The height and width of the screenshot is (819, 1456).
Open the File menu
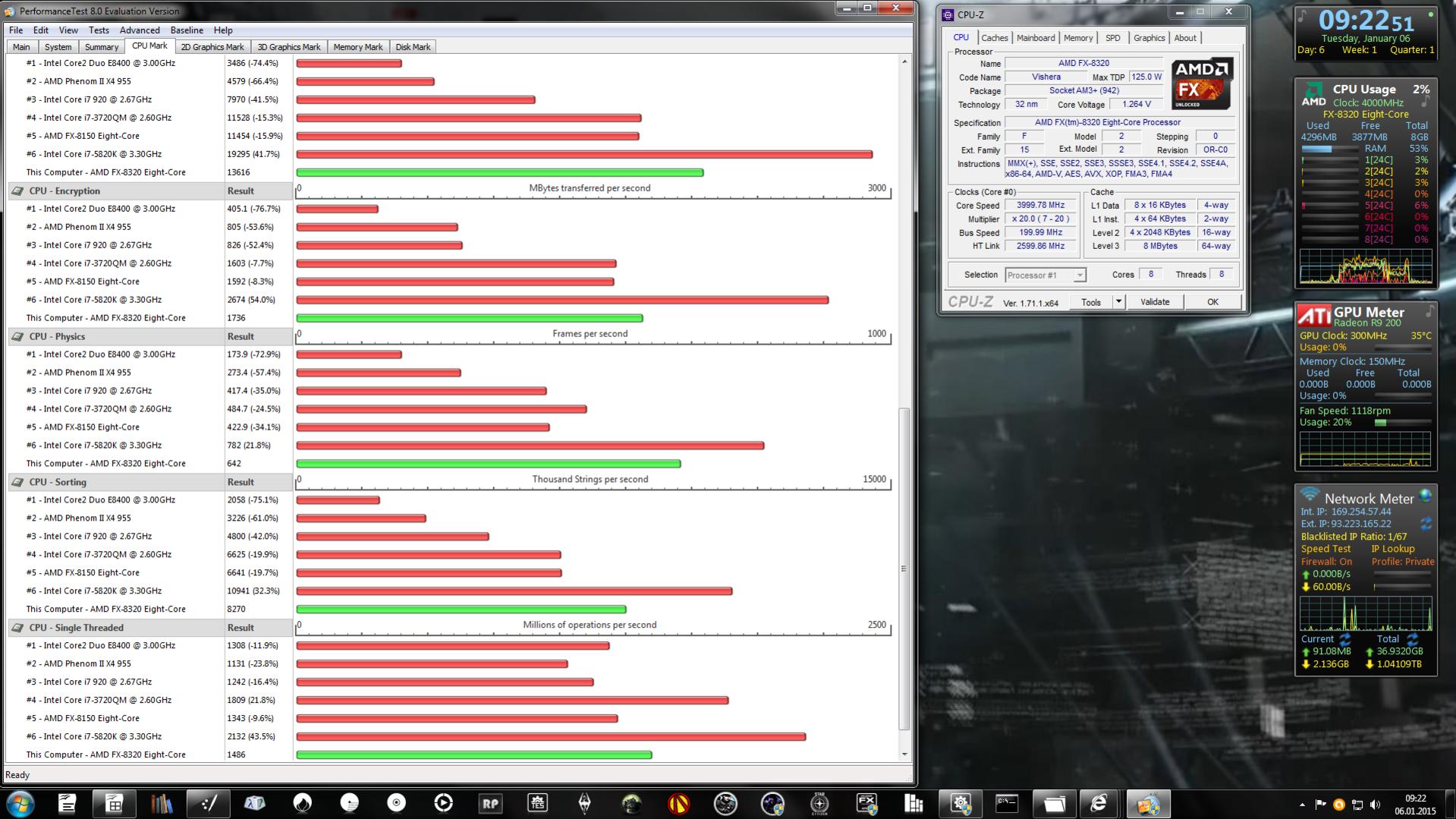[x=16, y=30]
